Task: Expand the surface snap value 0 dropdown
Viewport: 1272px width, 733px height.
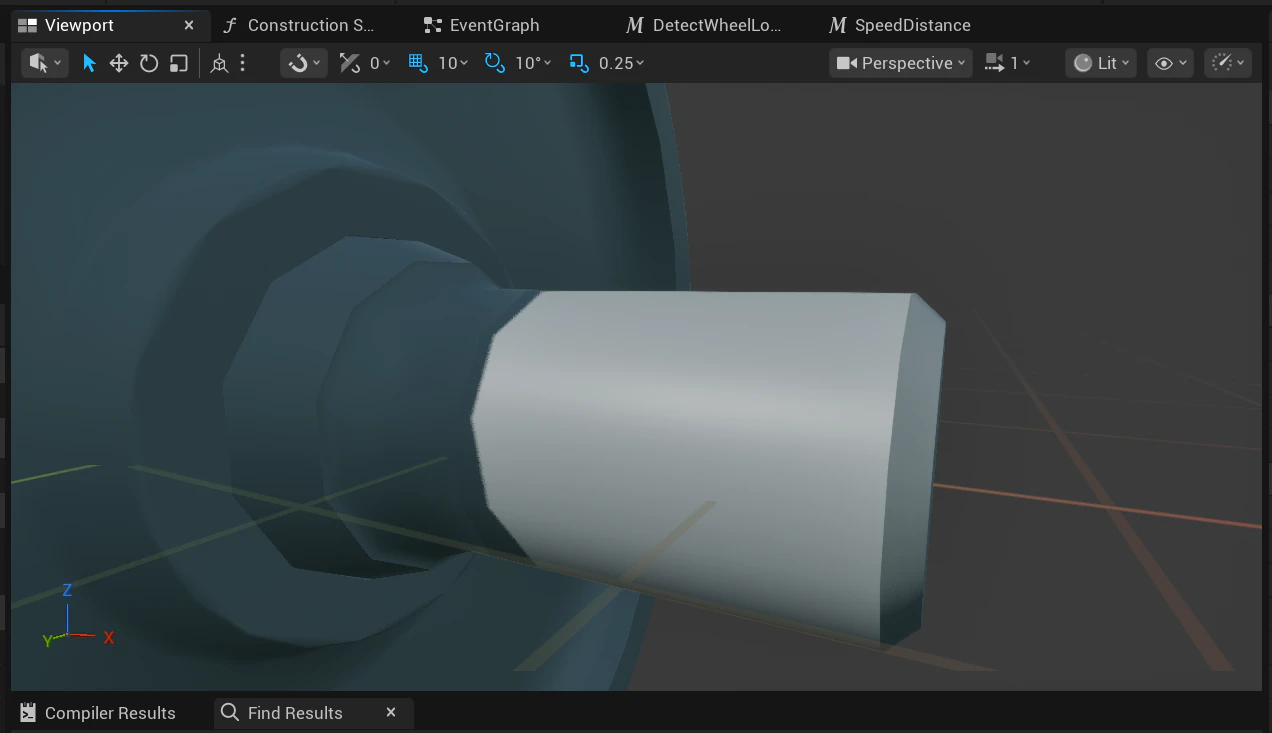Action: tap(380, 63)
